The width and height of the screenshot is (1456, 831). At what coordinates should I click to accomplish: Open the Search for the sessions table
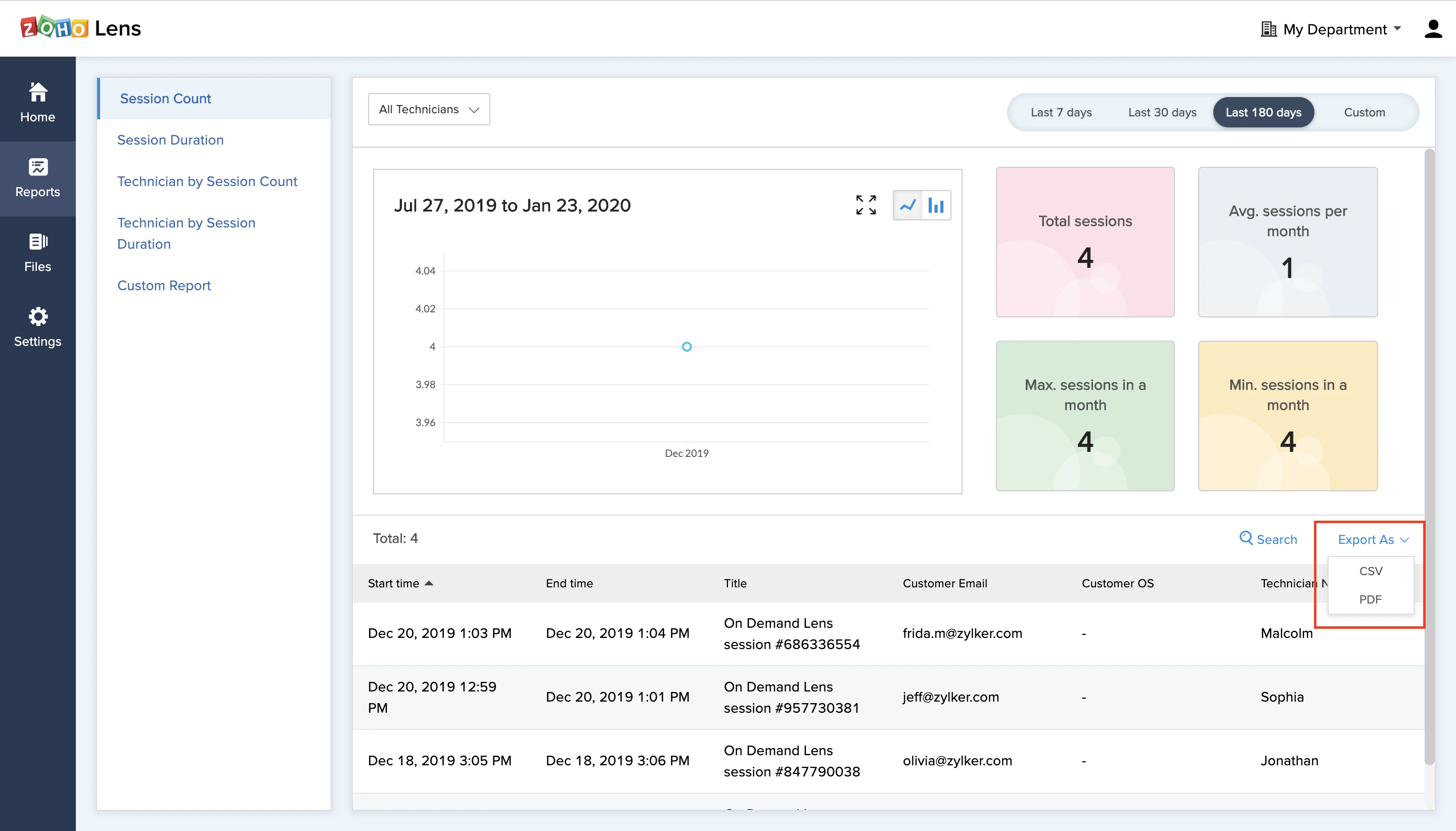click(1267, 539)
